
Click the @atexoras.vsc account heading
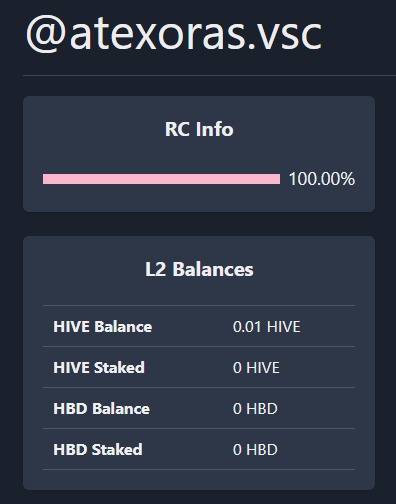174,34
